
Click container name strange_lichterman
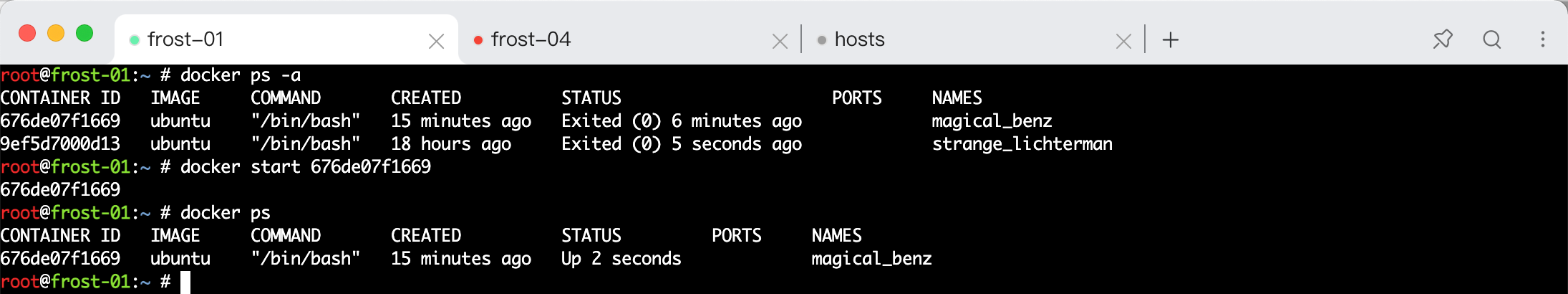(1022, 144)
